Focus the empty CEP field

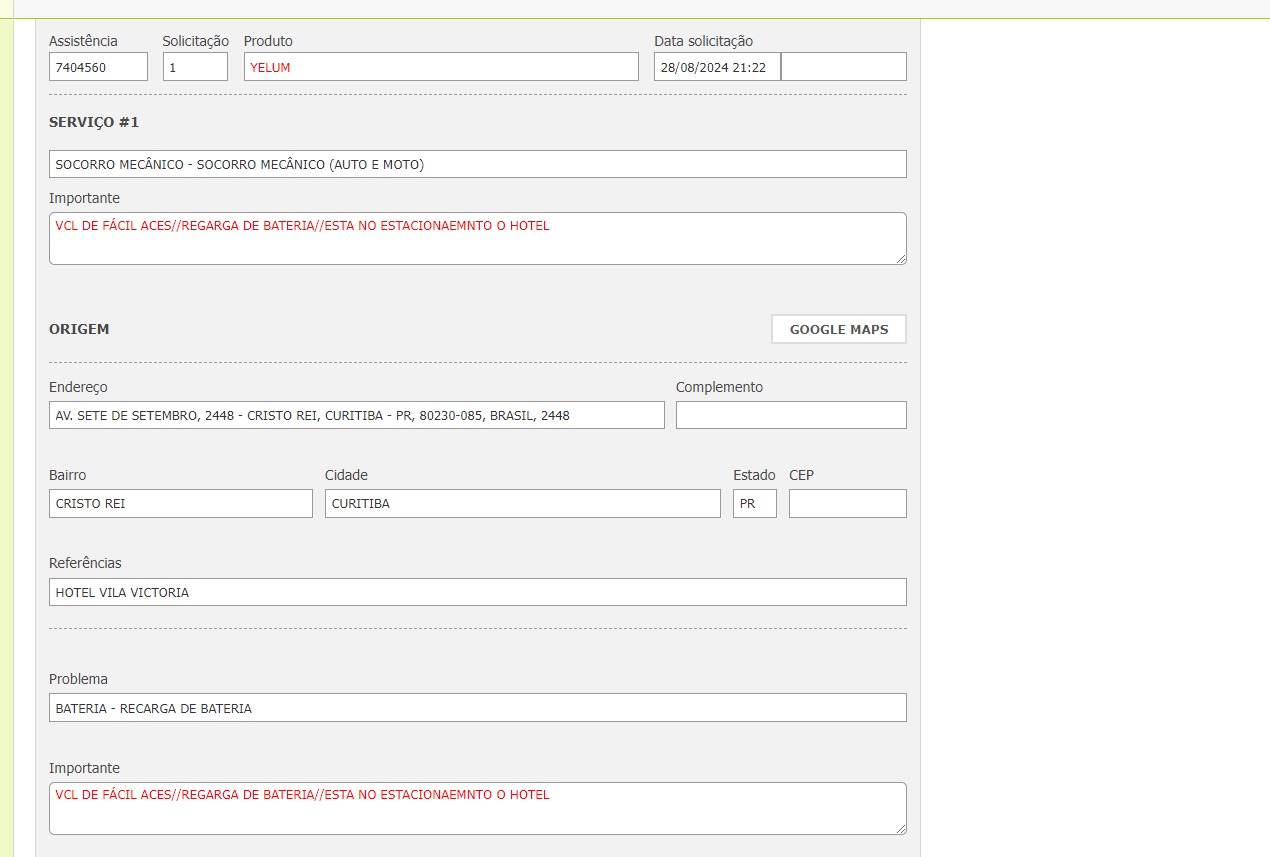coord(847,503)
